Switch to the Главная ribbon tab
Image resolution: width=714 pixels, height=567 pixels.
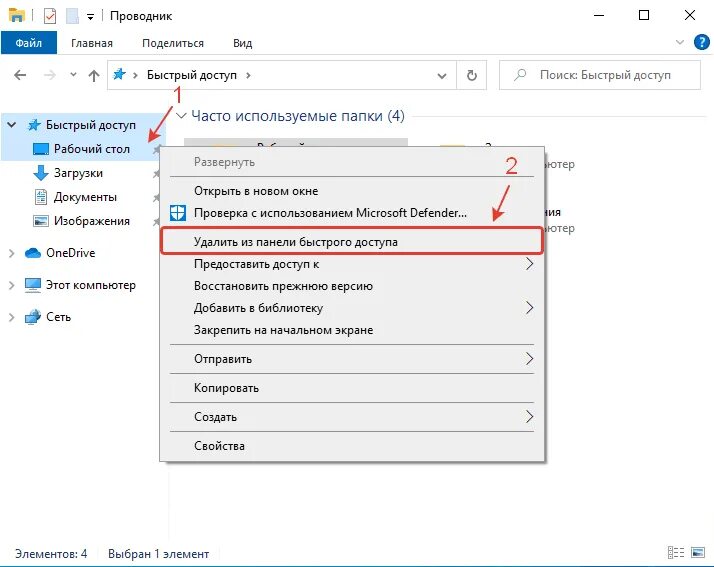coord(92,43)
